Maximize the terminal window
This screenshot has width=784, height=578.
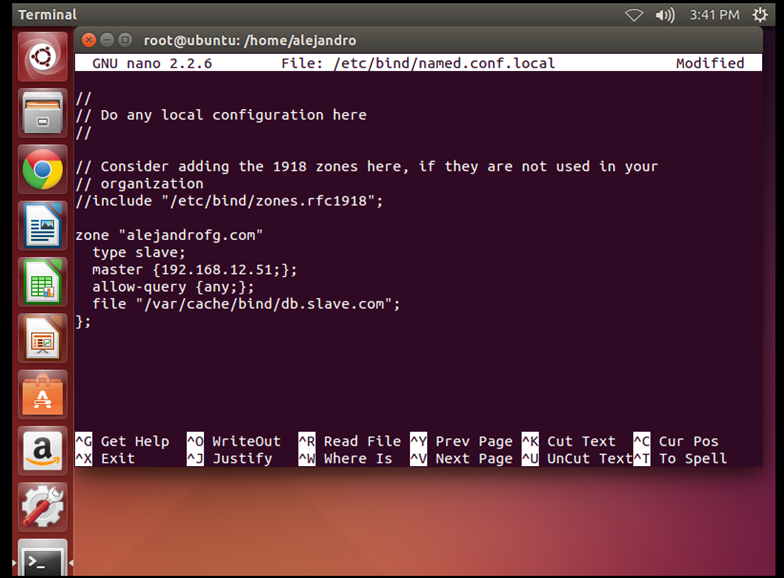[x=125, y=40]
